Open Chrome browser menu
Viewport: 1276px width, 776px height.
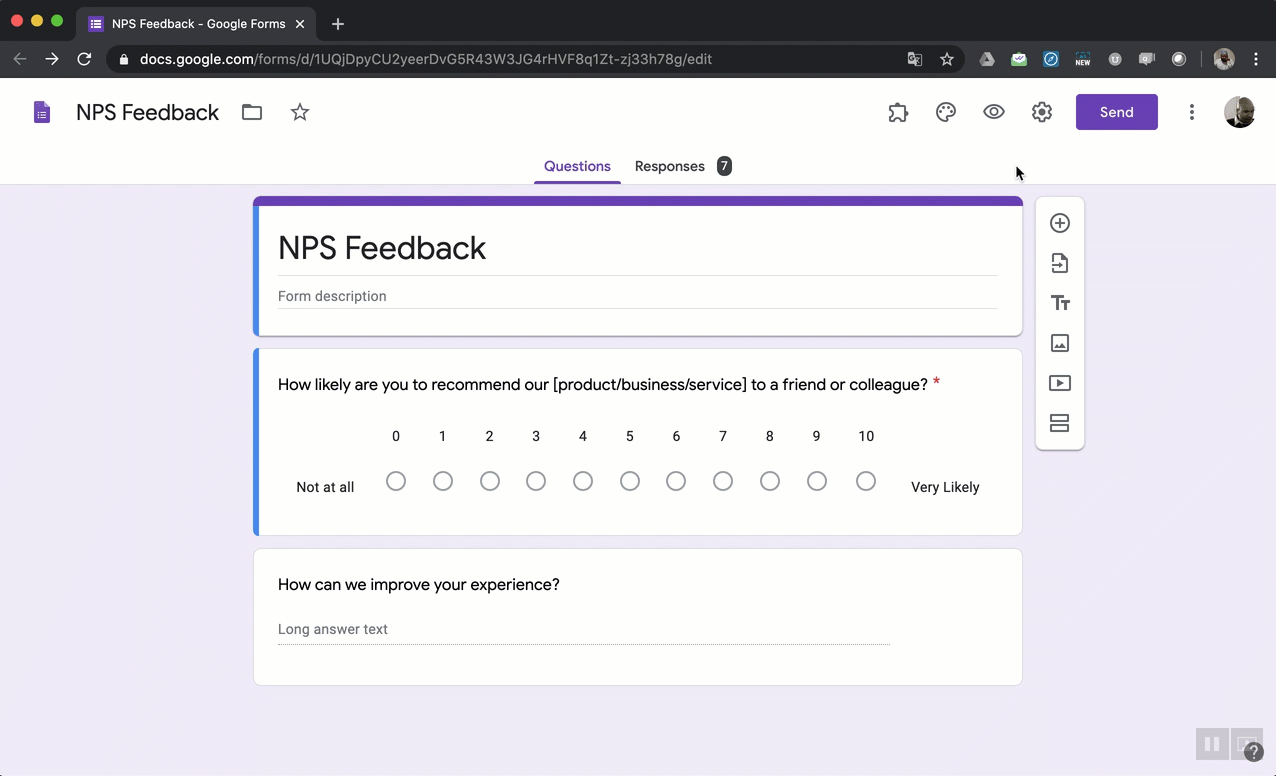(1257, 59)
